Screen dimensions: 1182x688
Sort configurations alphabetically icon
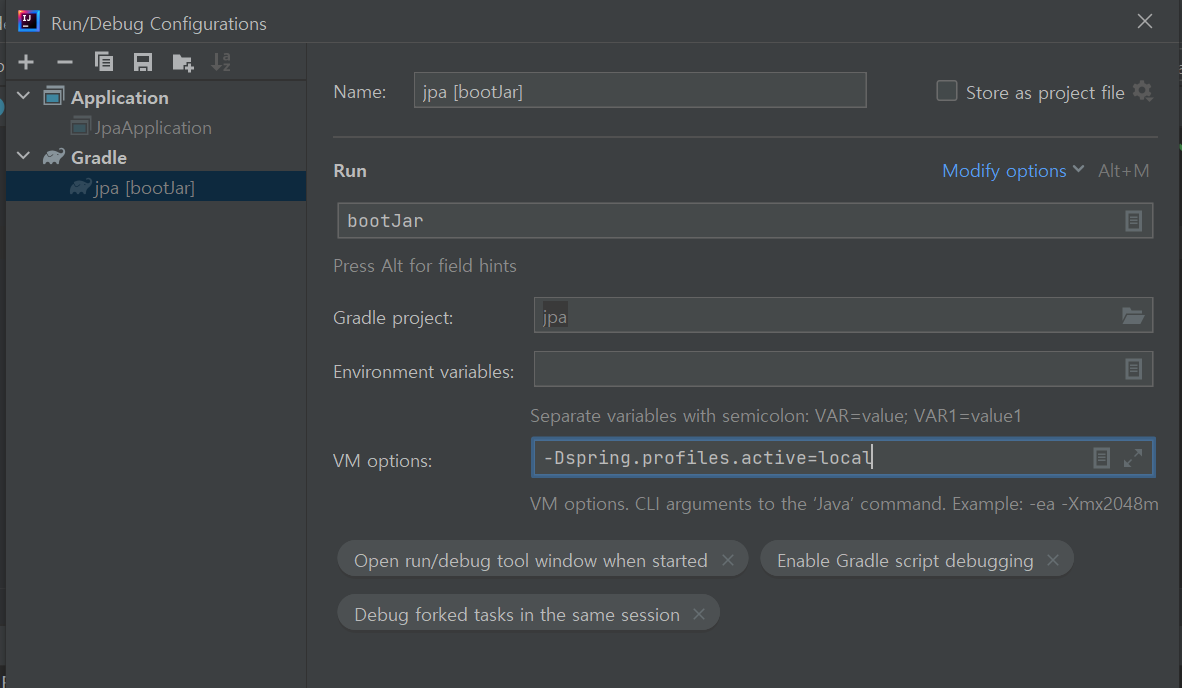pyautogui.click(x=221, y=62)
